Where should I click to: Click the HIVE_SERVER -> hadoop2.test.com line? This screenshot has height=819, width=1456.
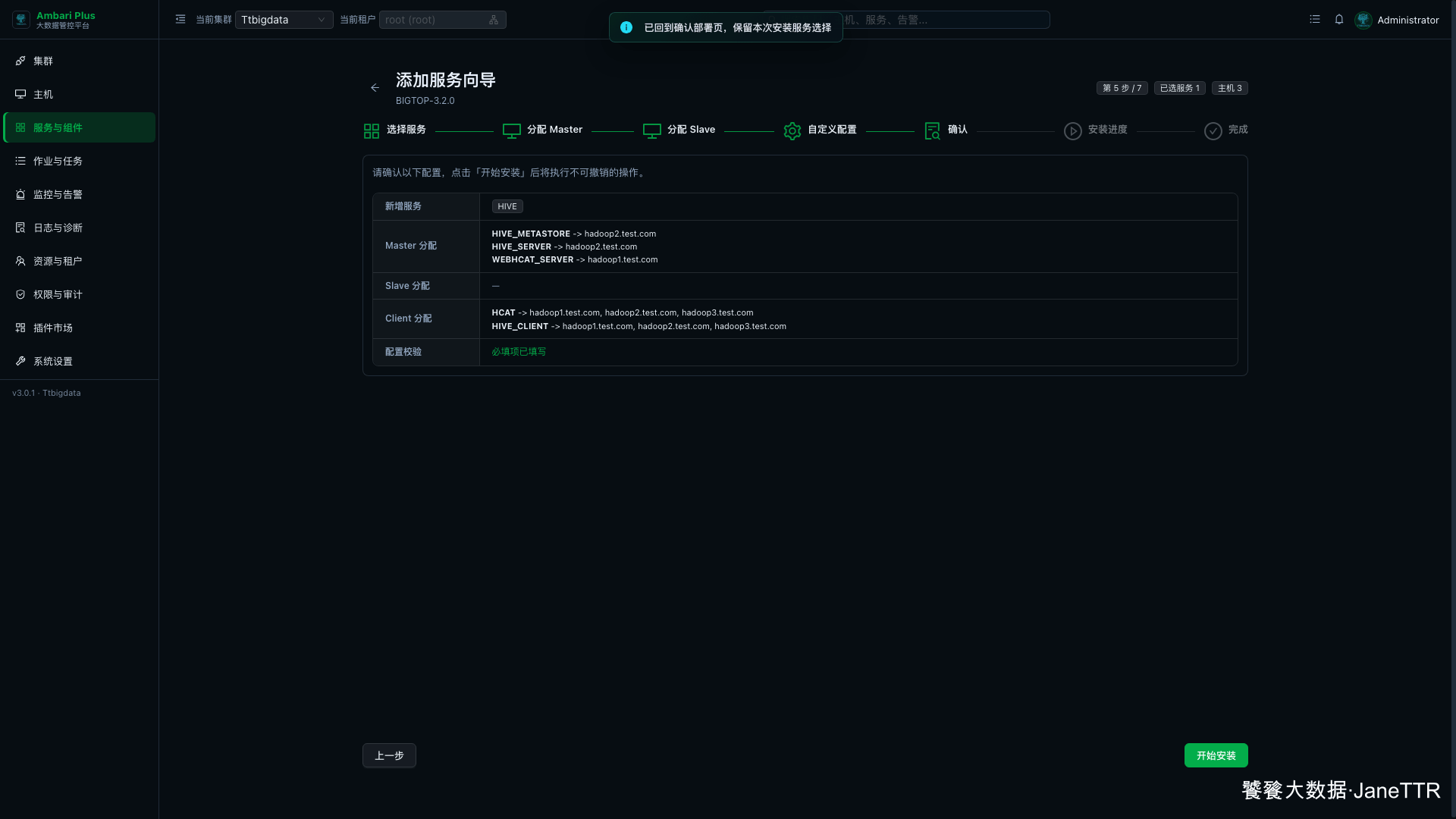pyautogui.click(x=564, y=246)
